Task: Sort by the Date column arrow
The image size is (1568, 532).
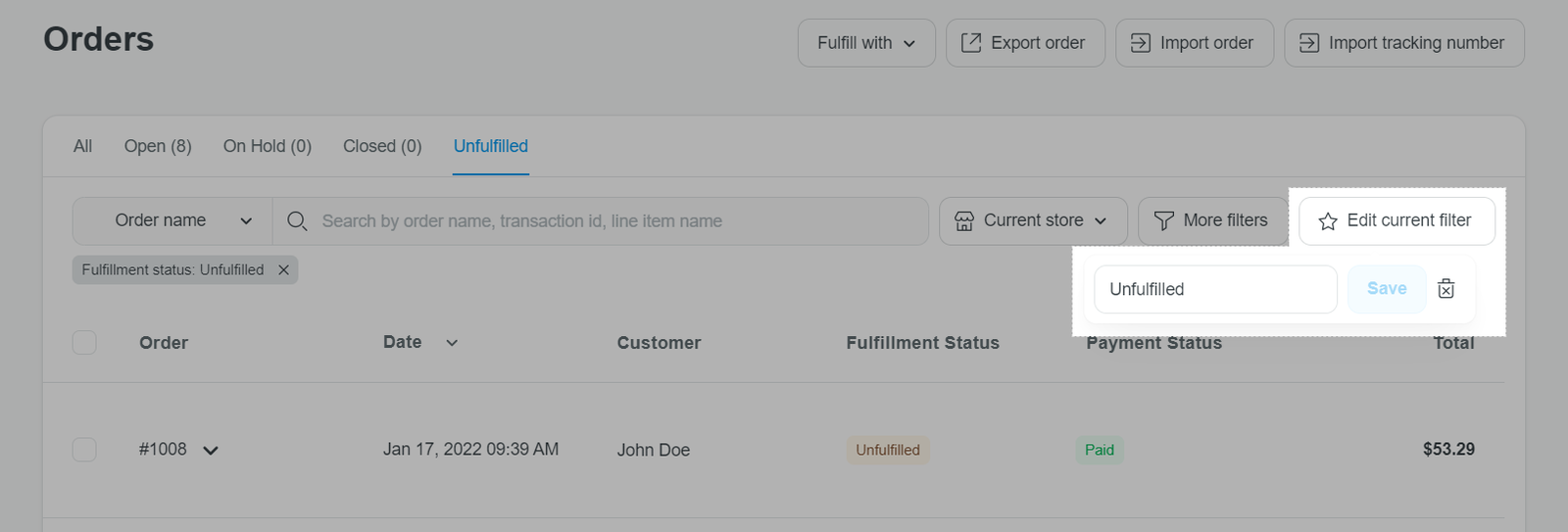Action: coord(452,343)
